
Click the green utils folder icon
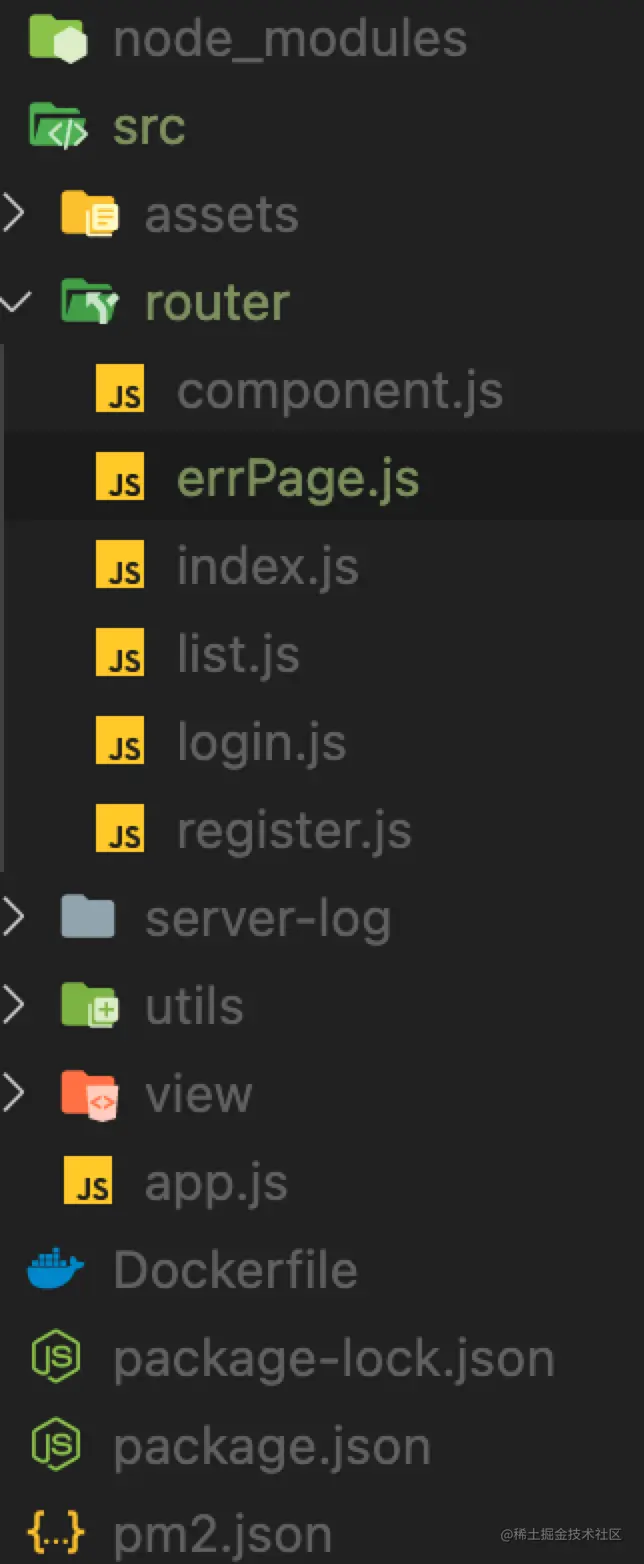click(x=89, y=1005)
